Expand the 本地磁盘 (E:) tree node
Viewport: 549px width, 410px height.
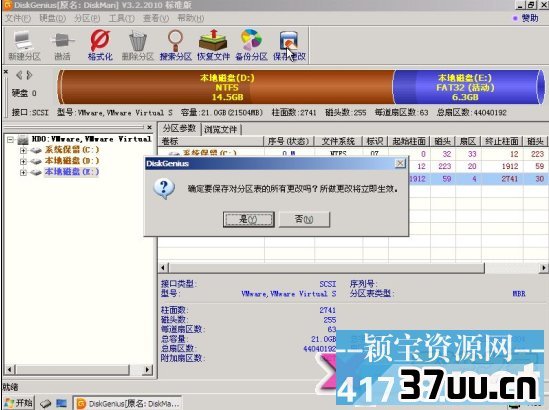click(23, 173)
